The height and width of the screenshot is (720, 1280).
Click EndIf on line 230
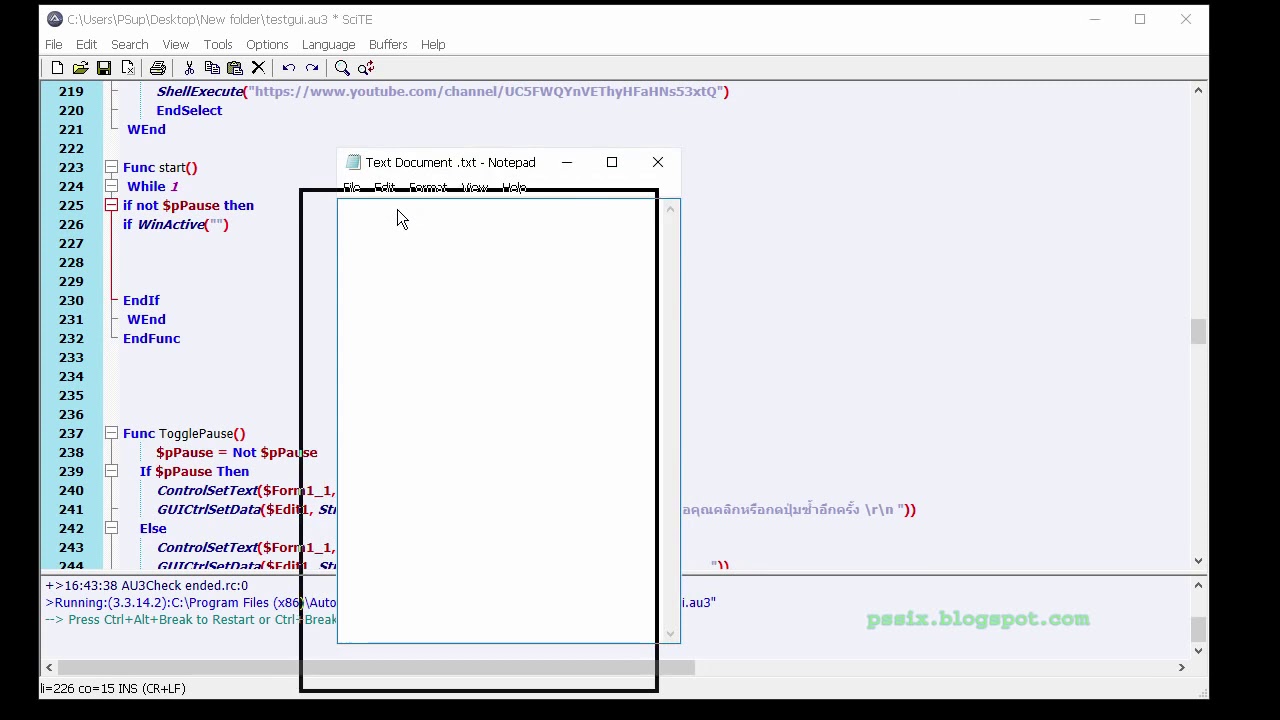point(141,300)
